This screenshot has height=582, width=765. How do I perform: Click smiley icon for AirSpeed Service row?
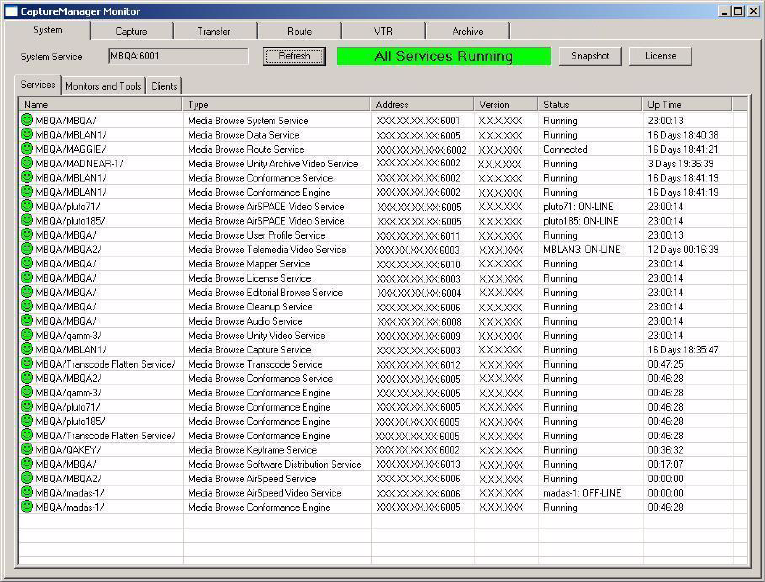click(x=27, y=477)
